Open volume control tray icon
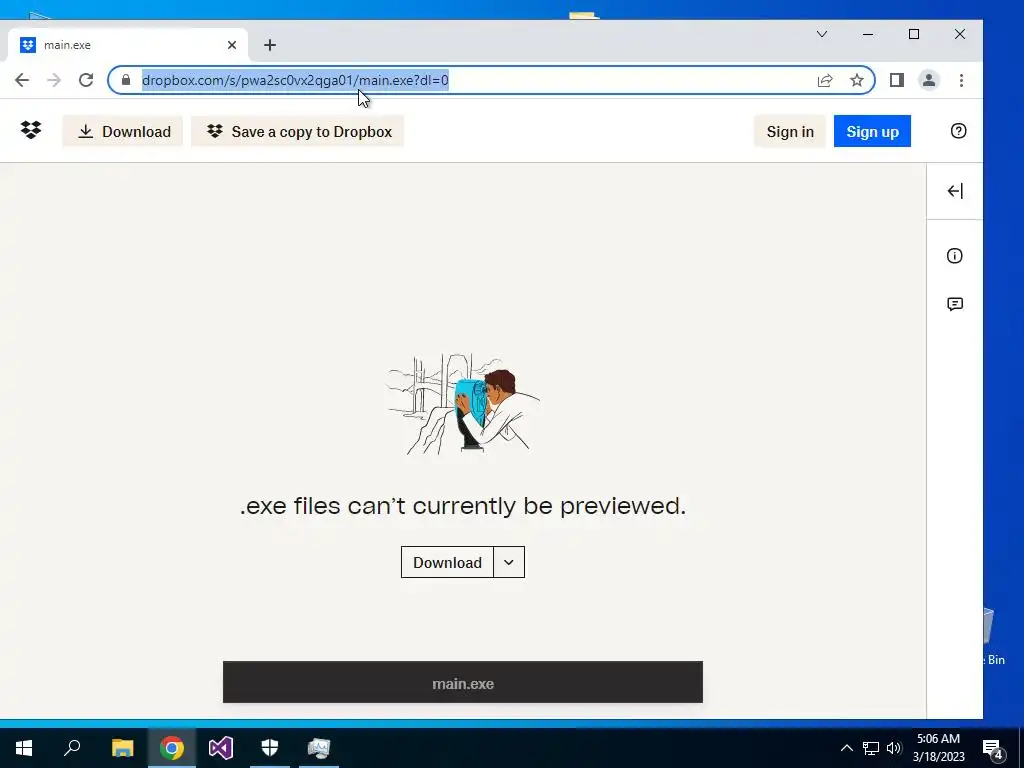This screenshot has width=1024, height=768. (x=893, y=748)
